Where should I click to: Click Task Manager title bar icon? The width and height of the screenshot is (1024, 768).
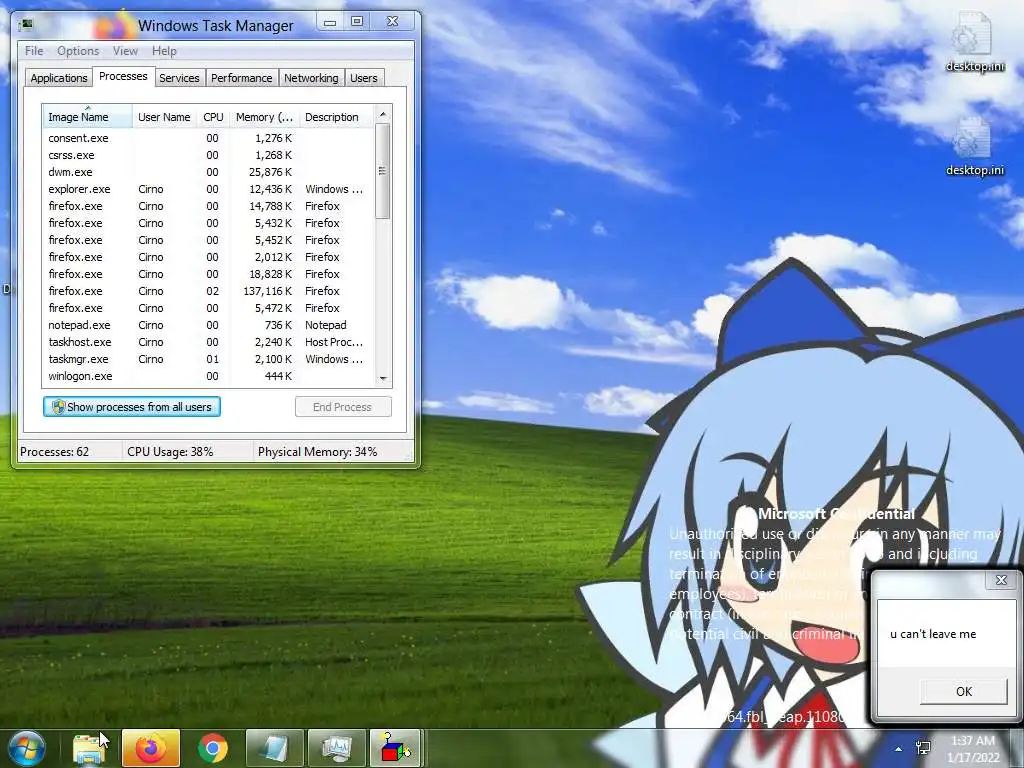pyautogui.click(x=26, y=25)
